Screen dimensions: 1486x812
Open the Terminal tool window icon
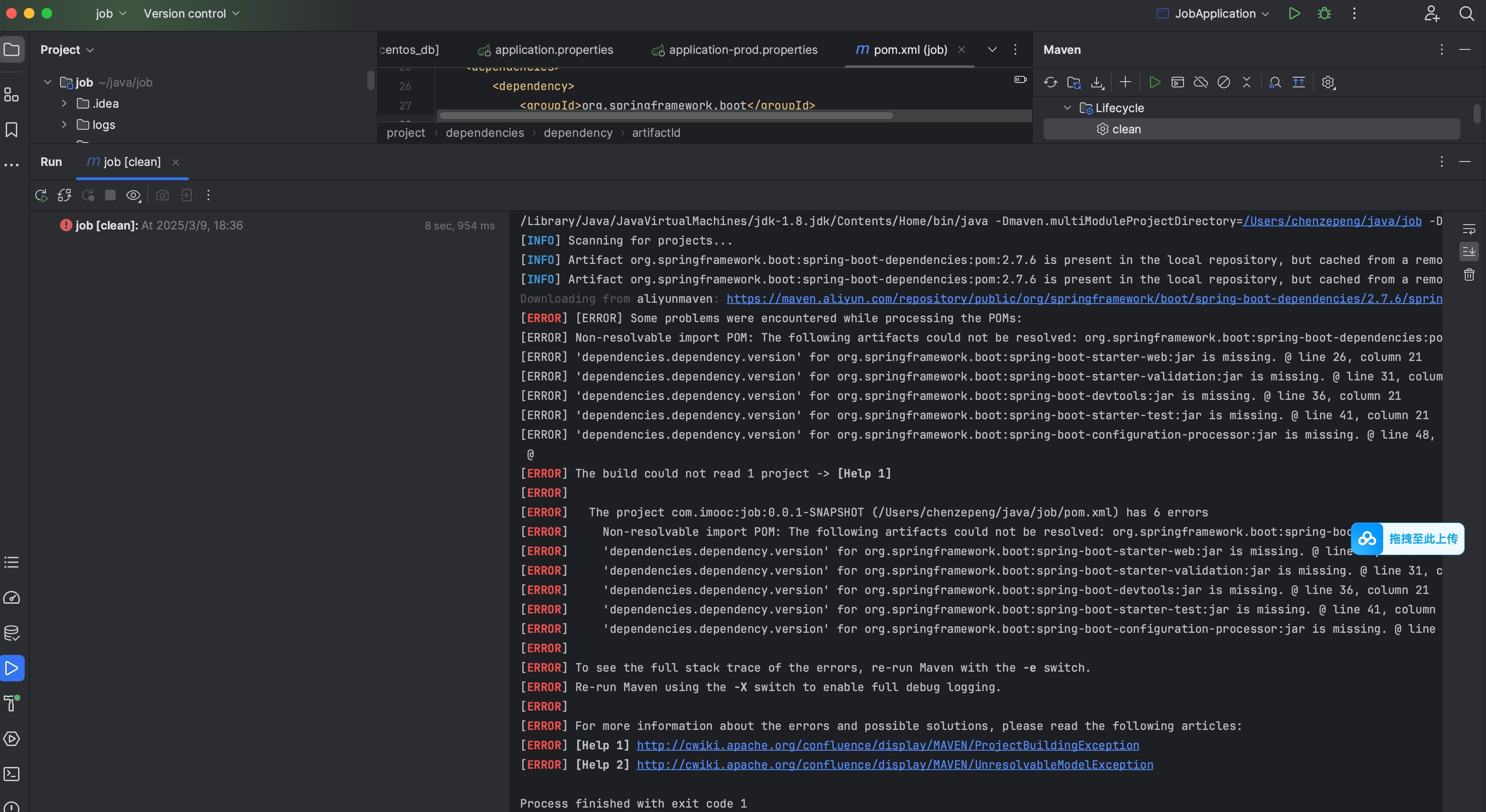pyautogui.click(x=11, y=774)
